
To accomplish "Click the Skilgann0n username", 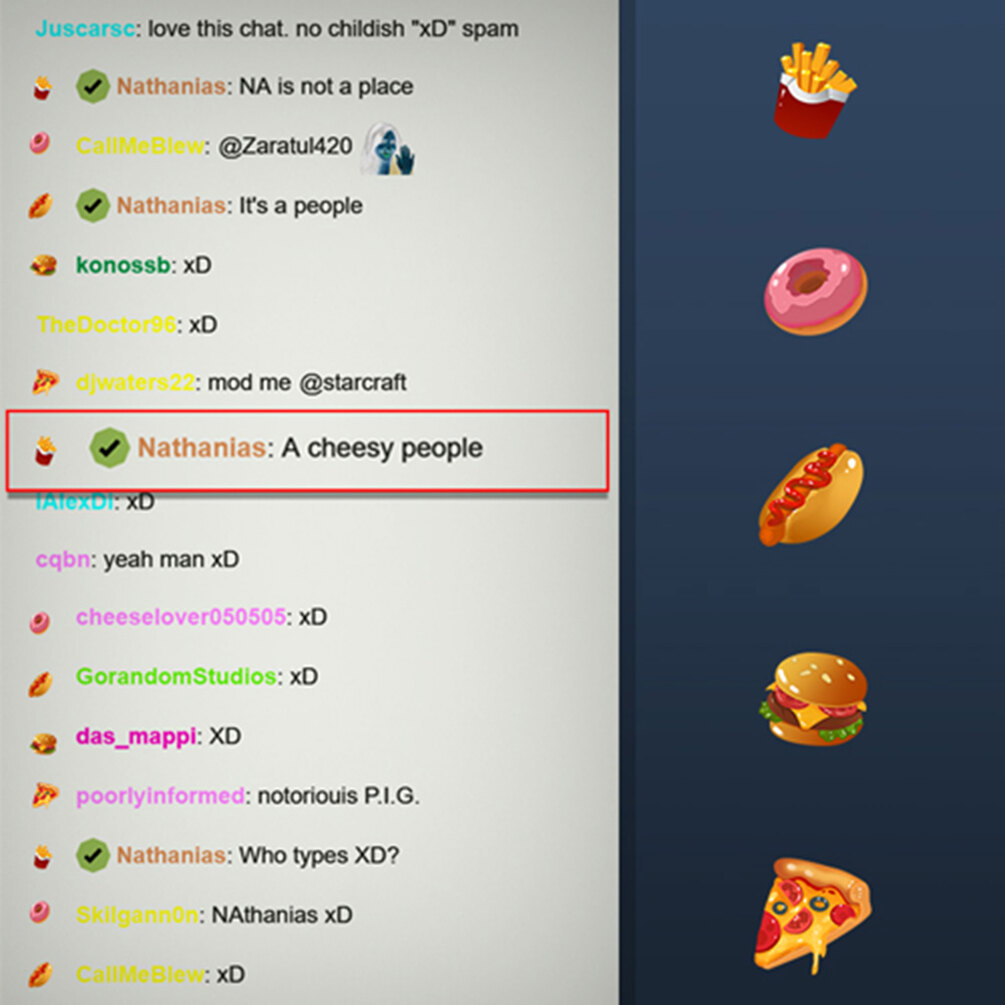I will point(137,915).
